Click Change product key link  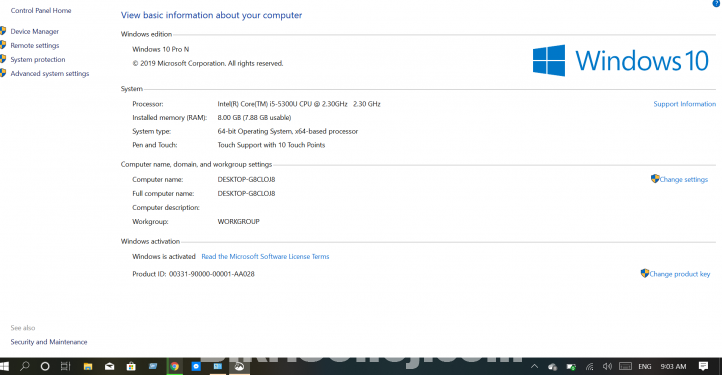point(680,274)
